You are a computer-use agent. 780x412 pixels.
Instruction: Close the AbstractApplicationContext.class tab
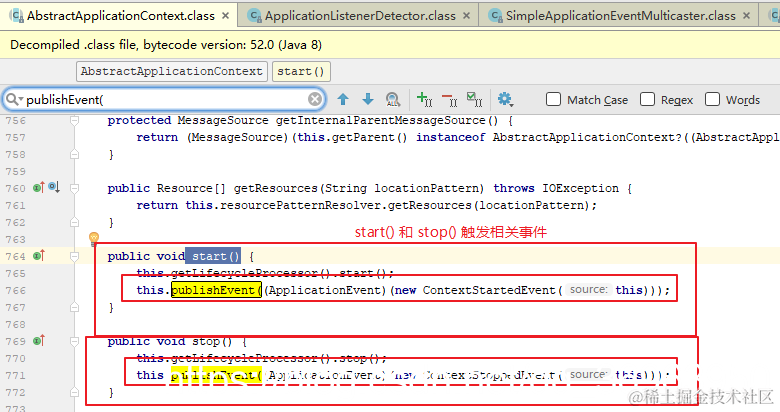click(x=225, y=16)
